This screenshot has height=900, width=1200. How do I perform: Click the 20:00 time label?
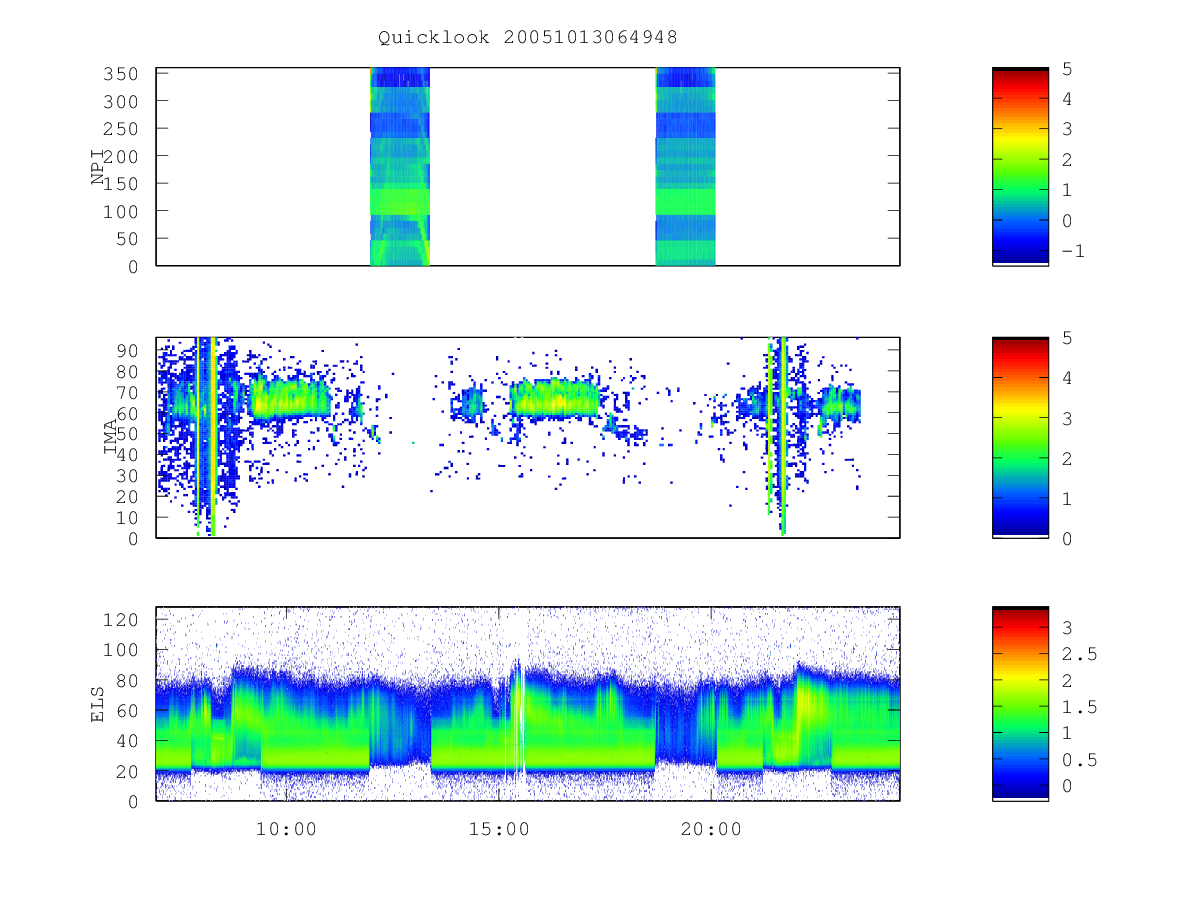(x=711, y=829)
